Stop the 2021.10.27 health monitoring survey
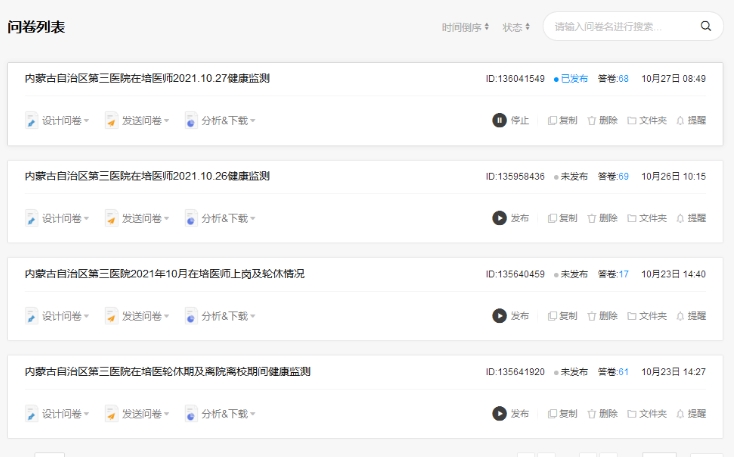 coord(510,120)
